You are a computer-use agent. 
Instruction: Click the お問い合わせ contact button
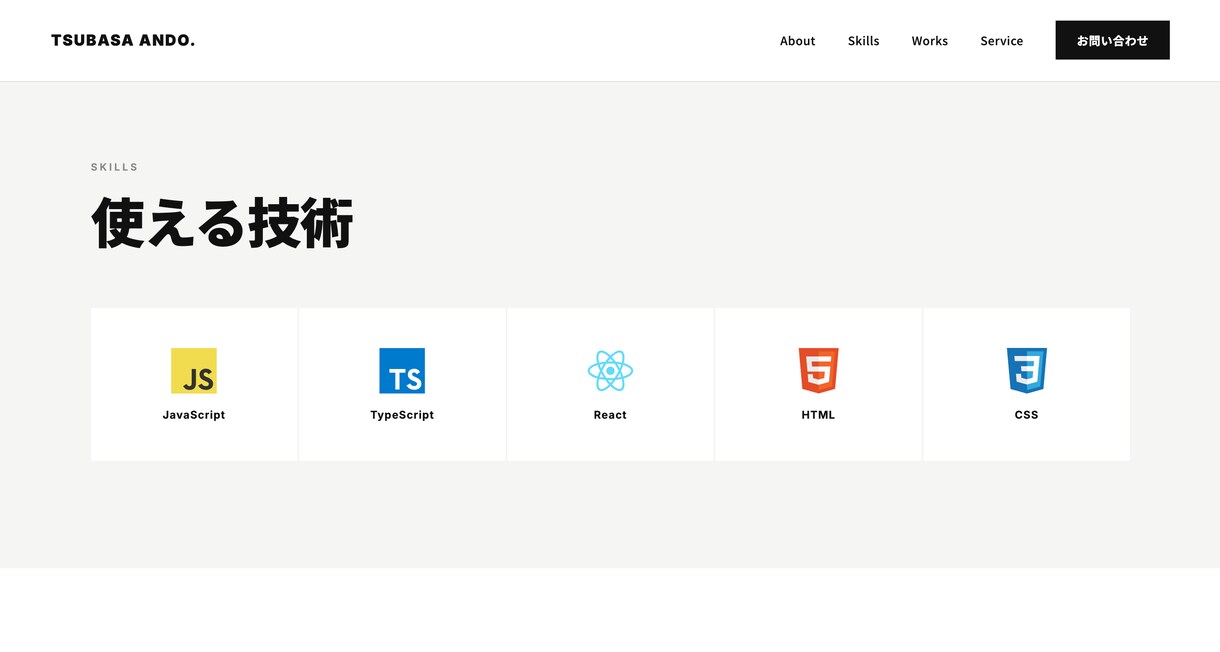(1112, 40)
